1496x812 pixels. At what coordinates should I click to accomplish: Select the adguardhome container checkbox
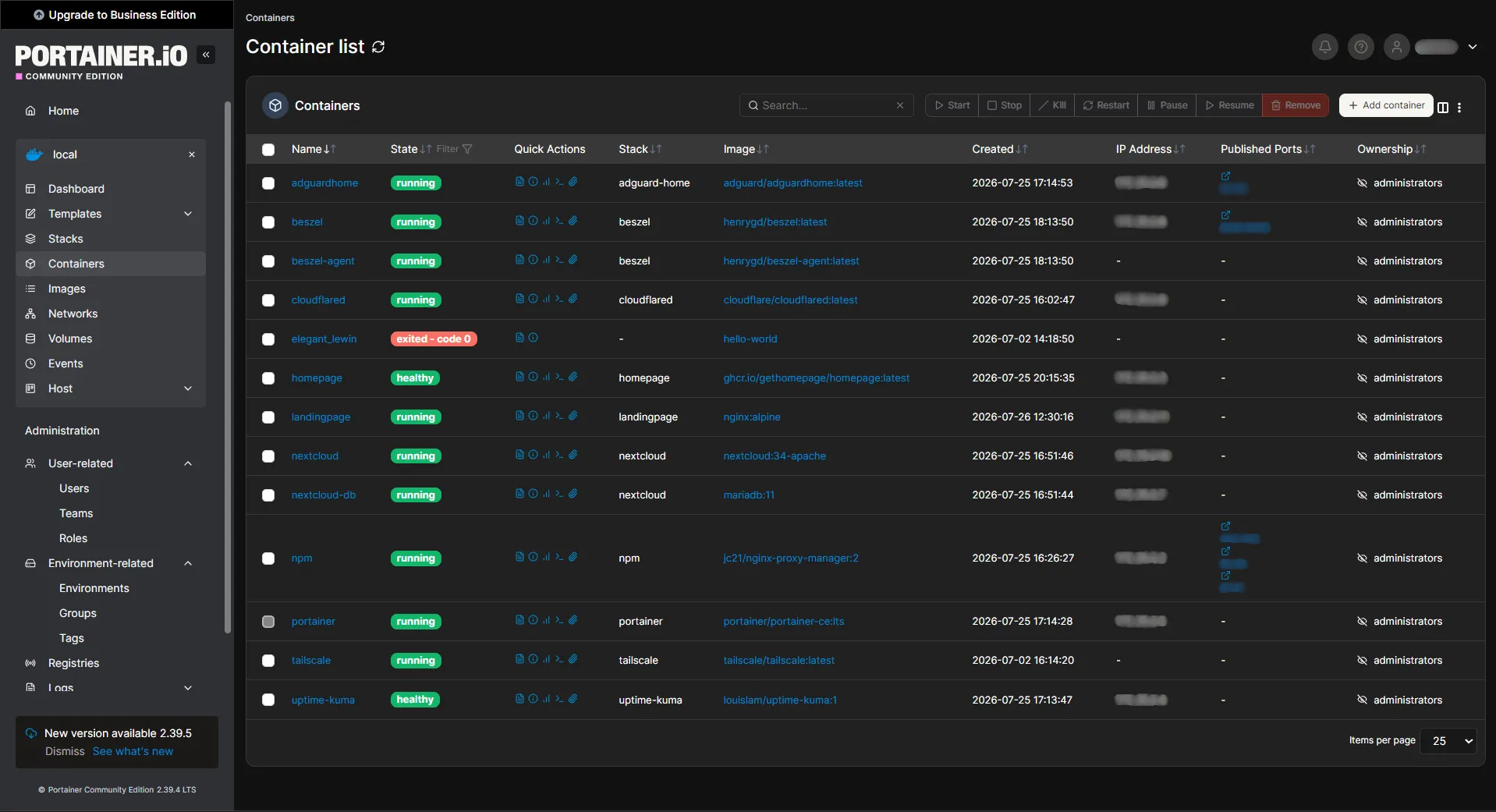click(268, 183)
